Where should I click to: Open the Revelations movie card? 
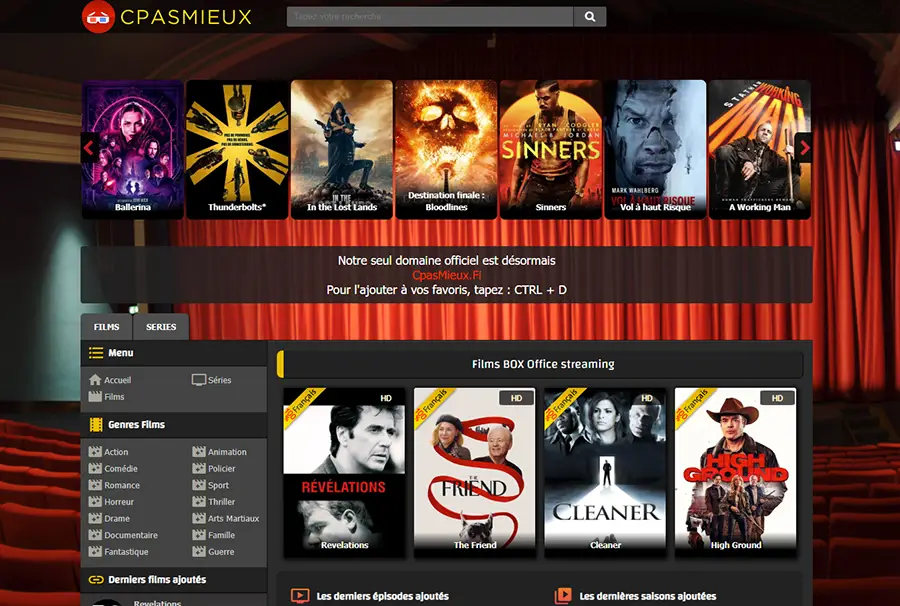(344, 472)
